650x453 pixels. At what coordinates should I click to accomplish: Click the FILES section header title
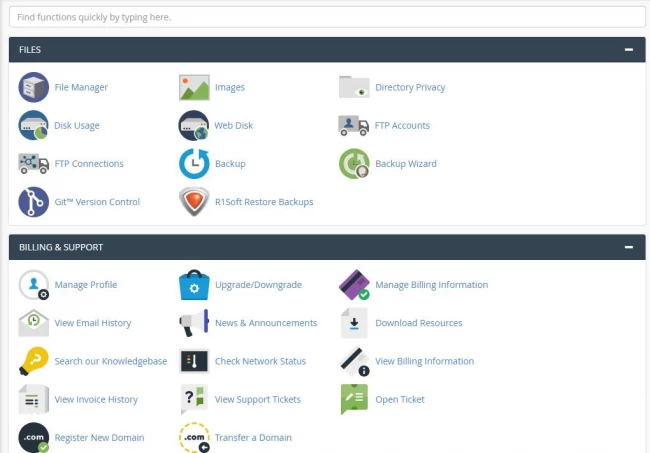(30, 50)
